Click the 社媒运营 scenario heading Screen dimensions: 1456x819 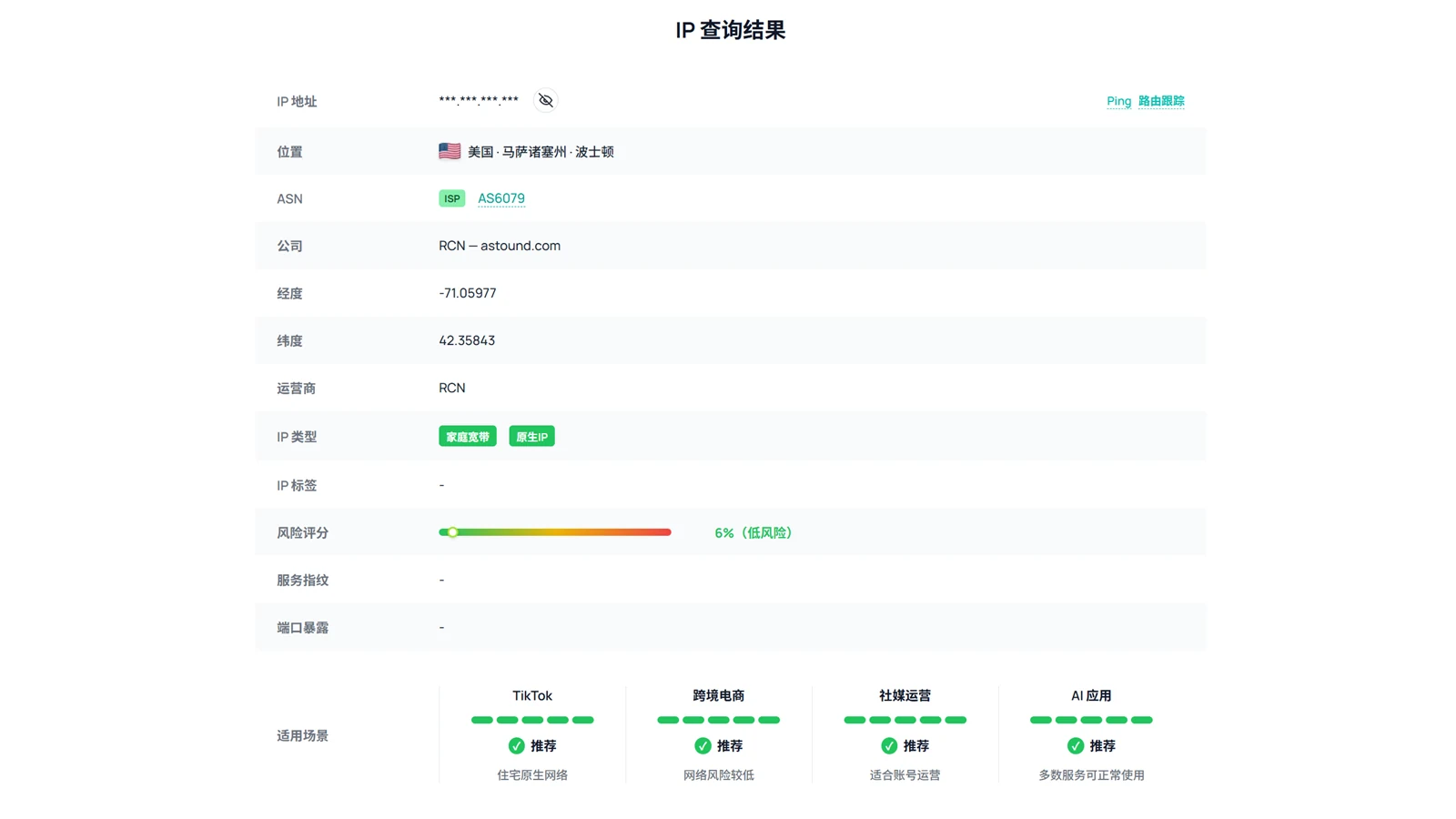[x=905, y=695]
